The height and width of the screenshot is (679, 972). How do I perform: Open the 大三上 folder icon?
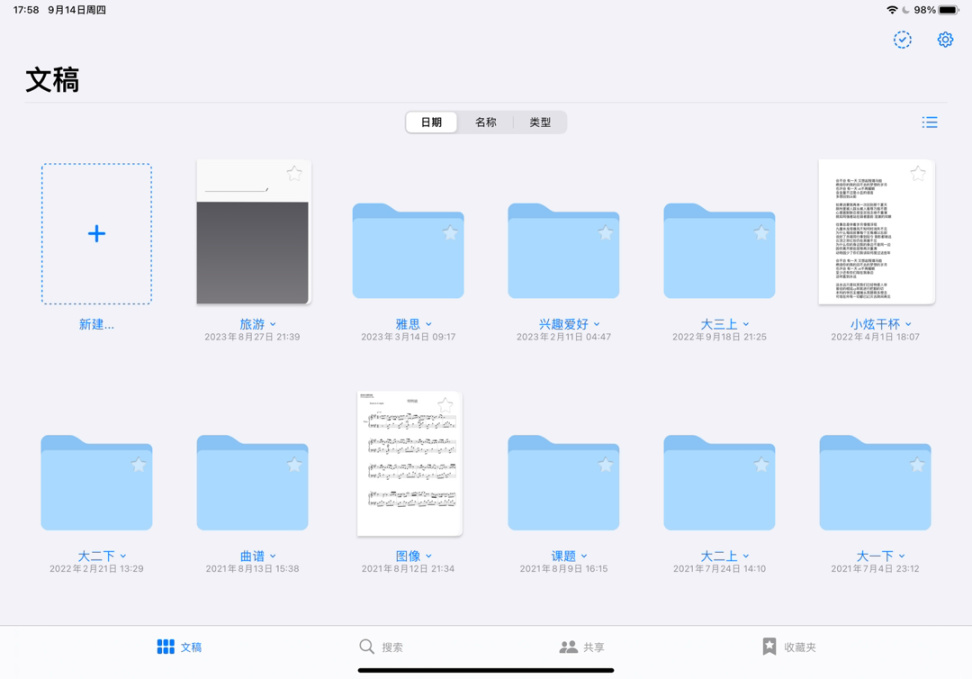(719, 251)
